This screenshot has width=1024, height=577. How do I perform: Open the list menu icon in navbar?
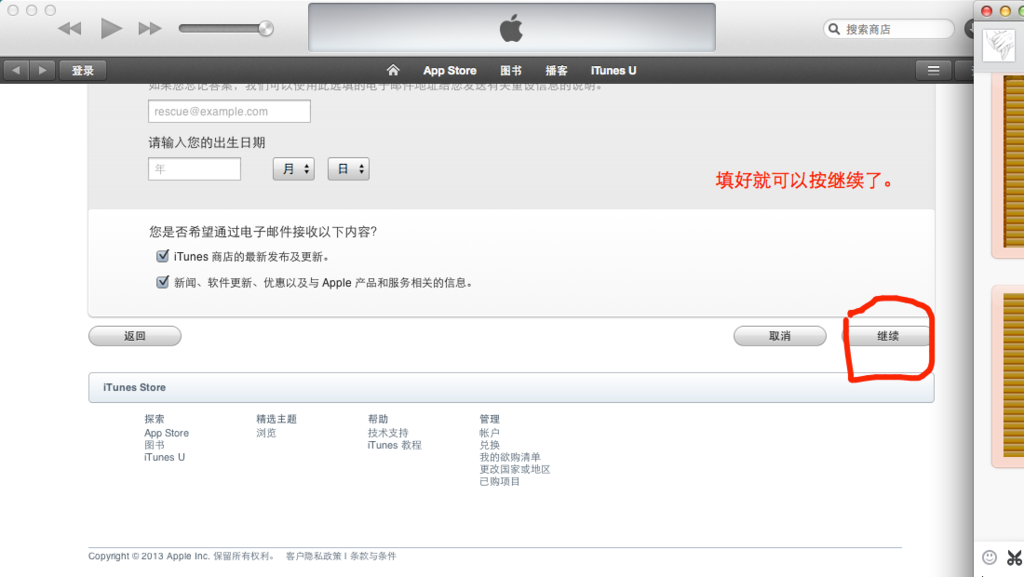point(933,70)
